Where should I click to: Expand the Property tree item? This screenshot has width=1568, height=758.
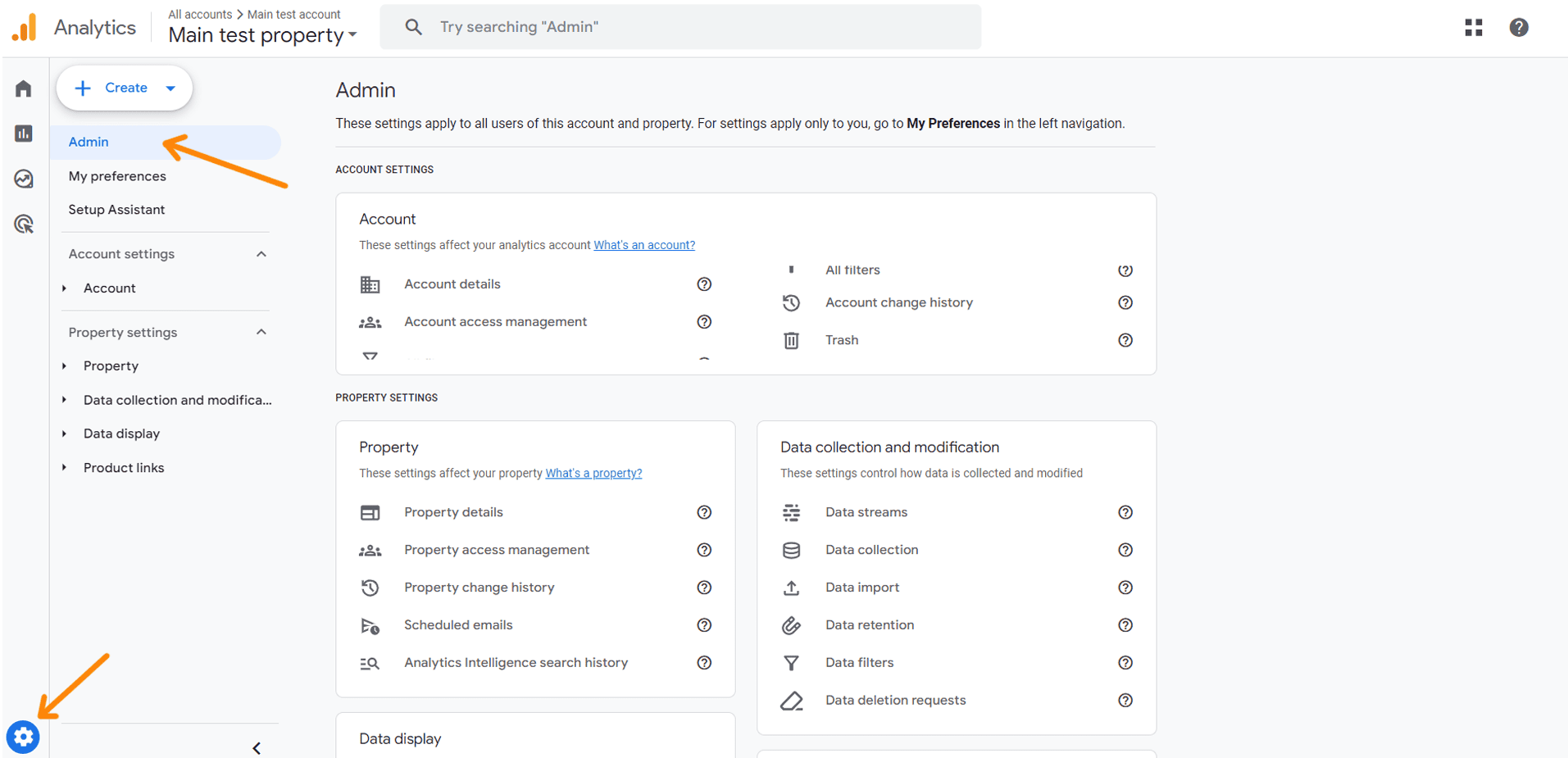tap(65, 366)
